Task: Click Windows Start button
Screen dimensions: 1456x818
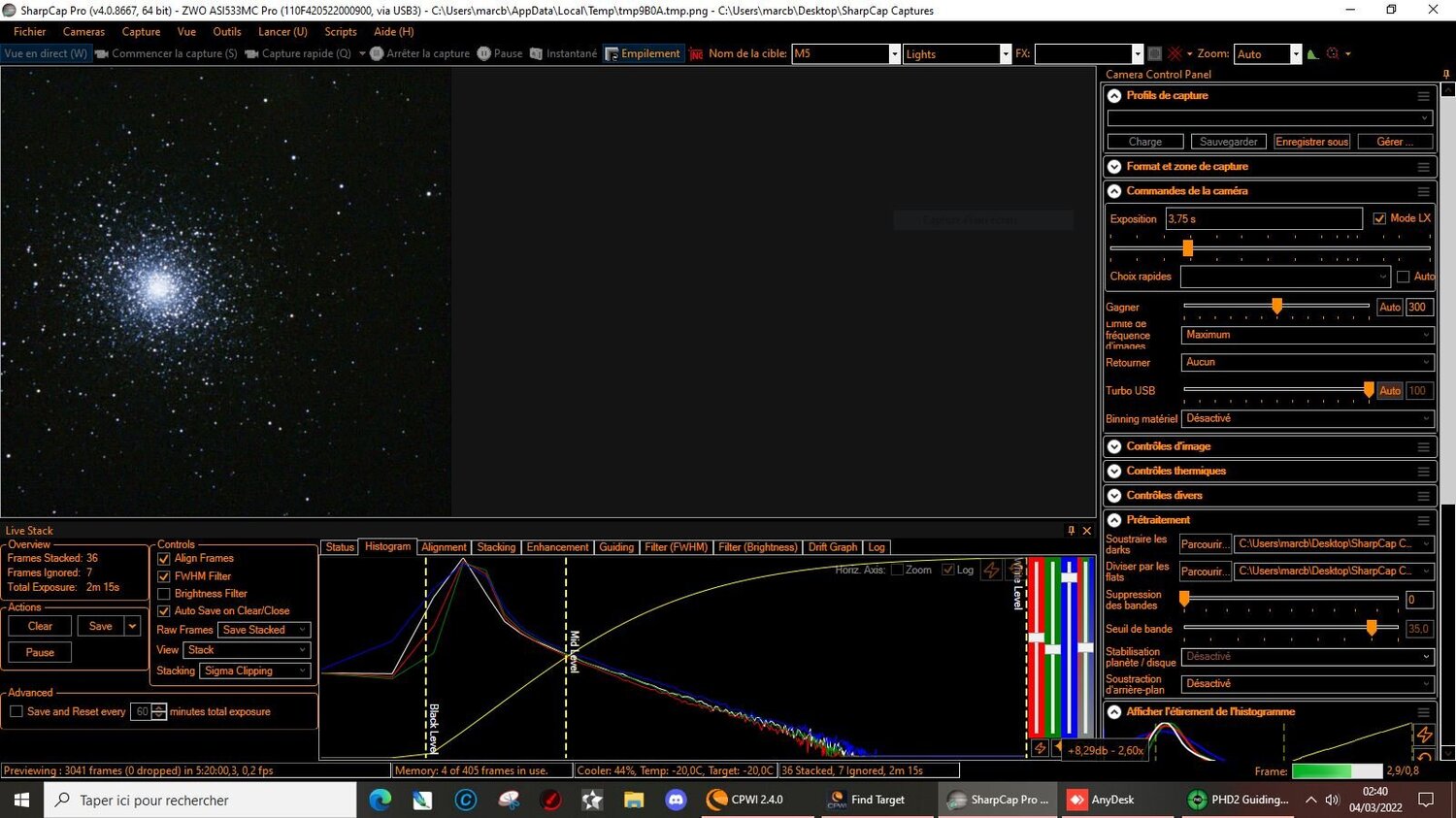Action: tap(21, 800)
